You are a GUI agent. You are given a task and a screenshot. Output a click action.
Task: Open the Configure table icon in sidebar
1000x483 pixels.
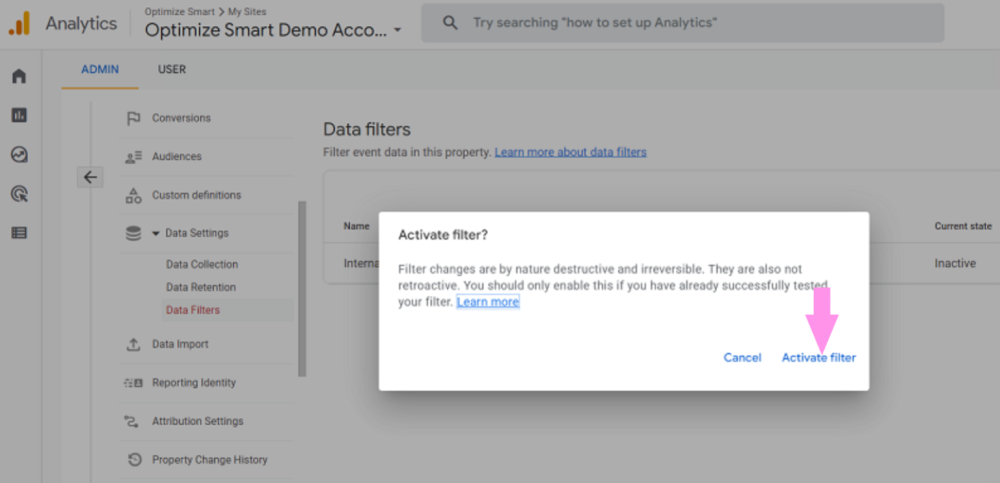point(19,233)
